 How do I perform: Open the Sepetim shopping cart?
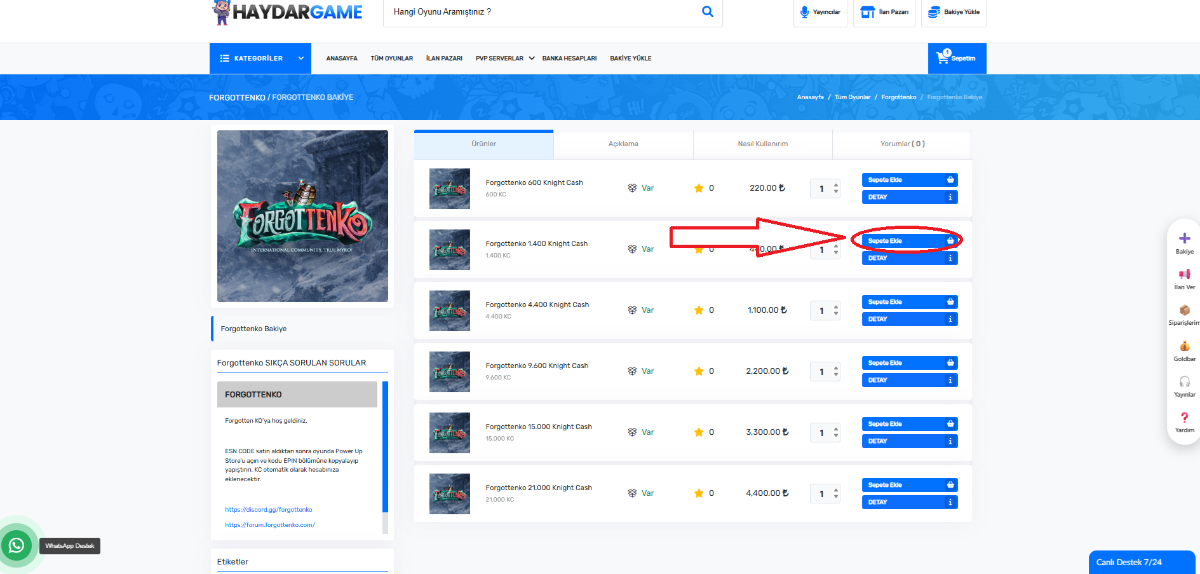[956, 58]
